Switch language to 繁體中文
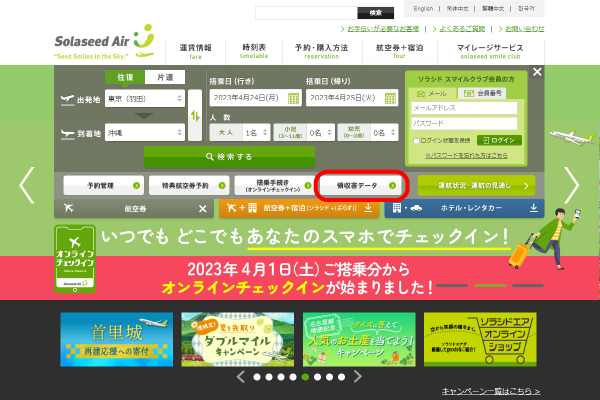 click(493, 8)
